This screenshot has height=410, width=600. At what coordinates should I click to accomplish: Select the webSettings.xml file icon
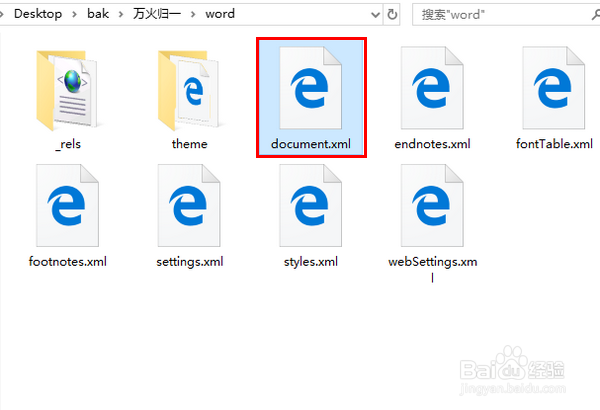(432, 206)
